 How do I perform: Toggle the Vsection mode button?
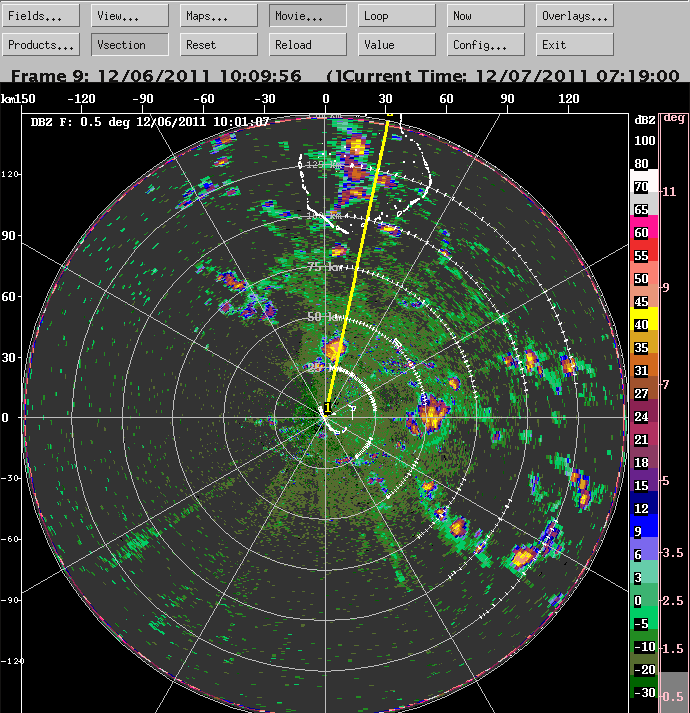tap(130, 45)
